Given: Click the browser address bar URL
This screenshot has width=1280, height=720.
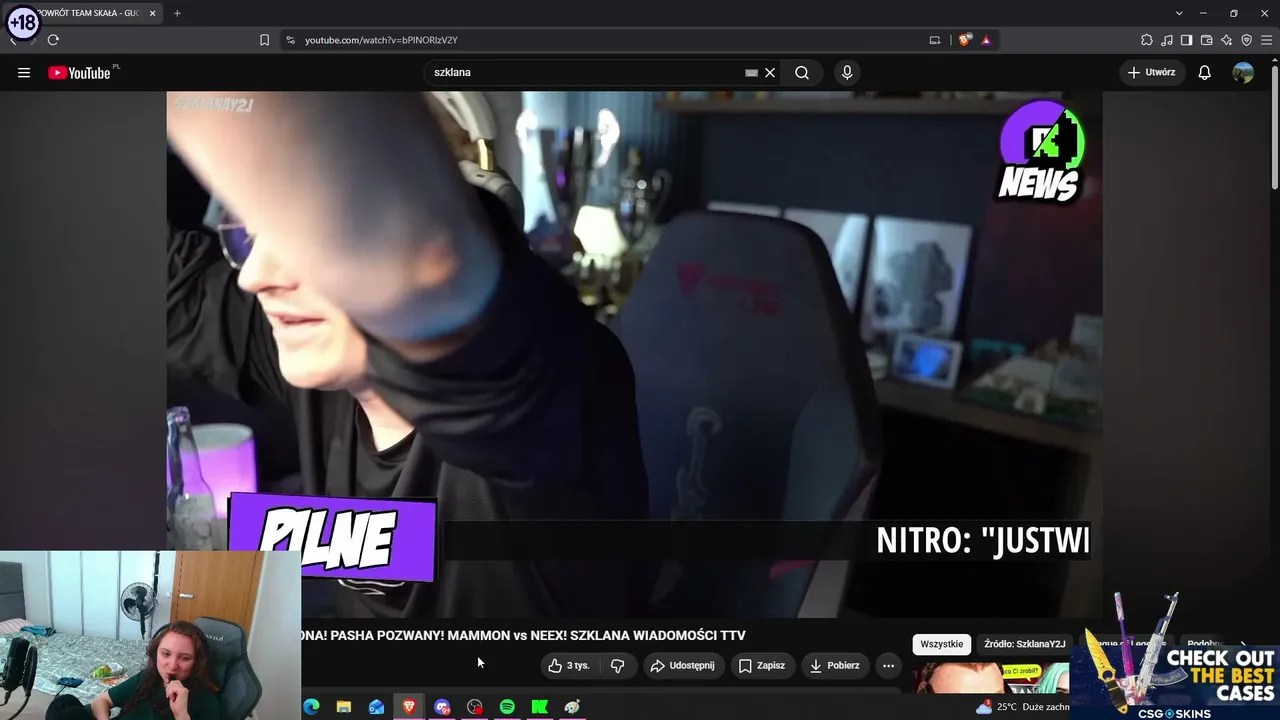Looking at the screenshot, I should click(x=381, y=40).
